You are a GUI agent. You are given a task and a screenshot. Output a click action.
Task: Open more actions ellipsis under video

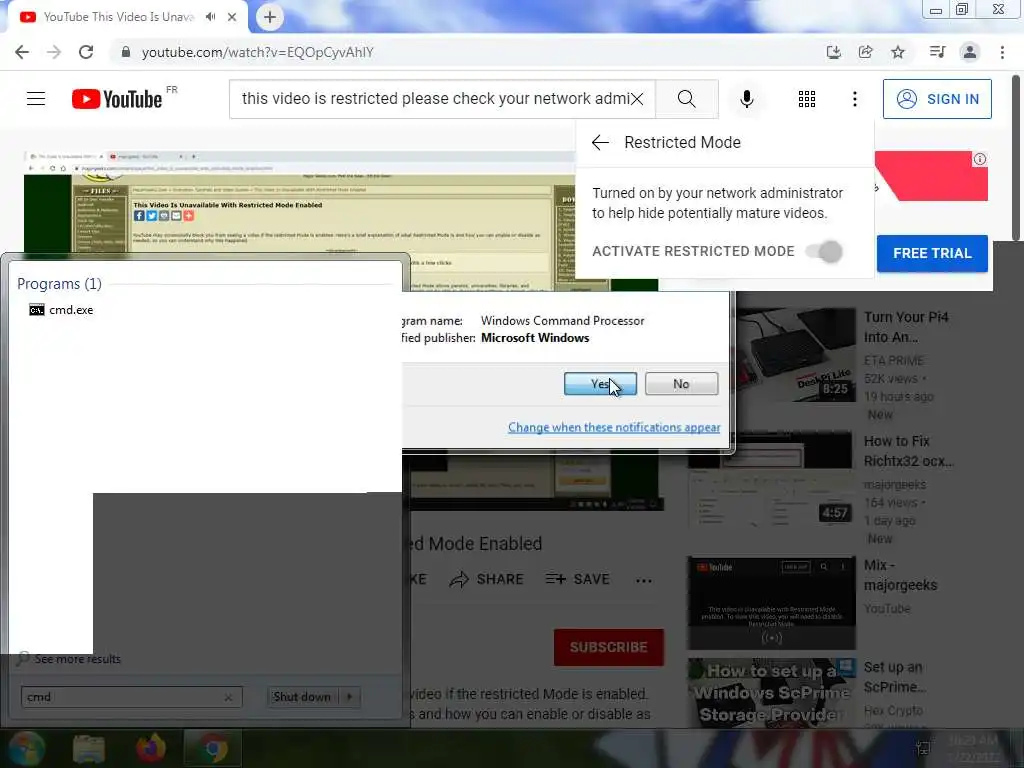coord(643,580)
